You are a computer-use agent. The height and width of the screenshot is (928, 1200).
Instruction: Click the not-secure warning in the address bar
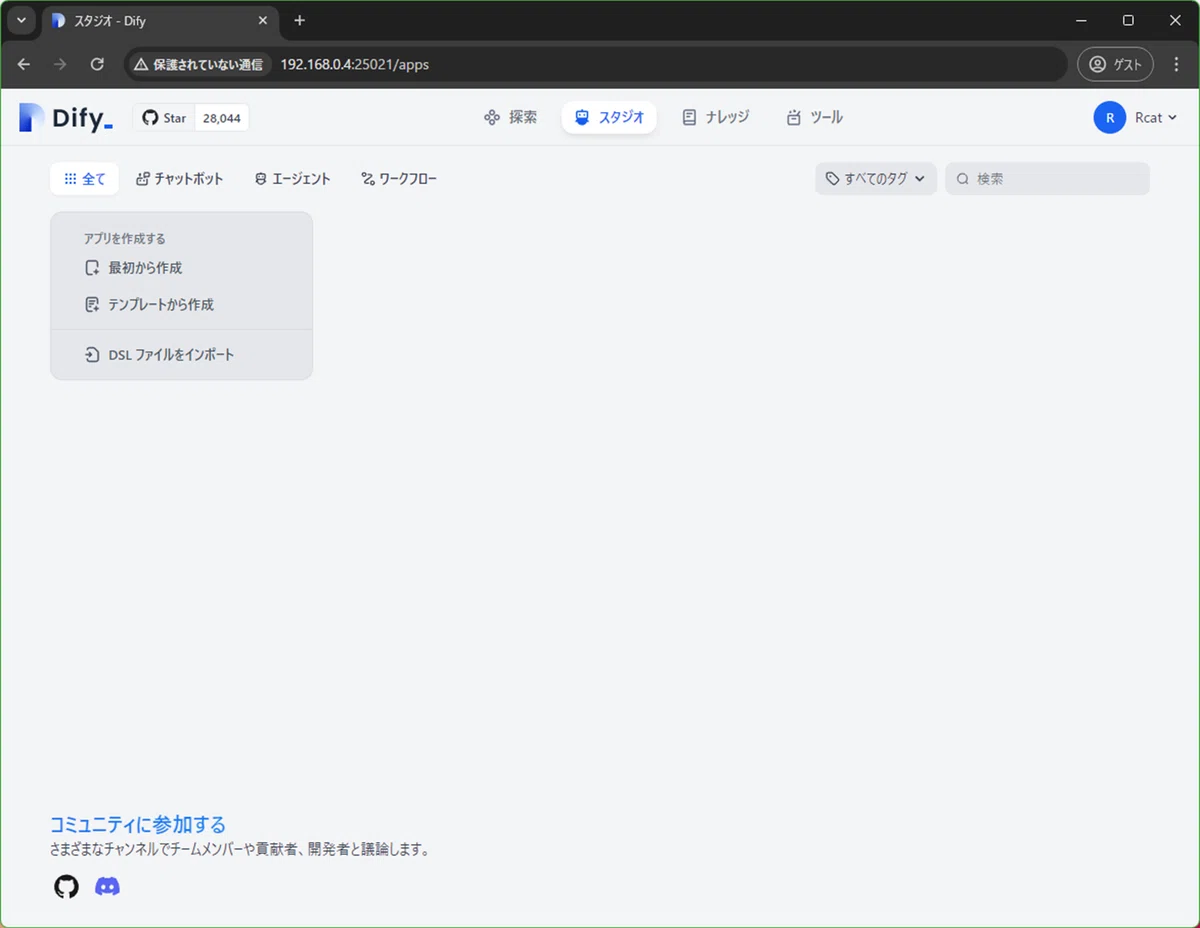[x=199, y=64]
